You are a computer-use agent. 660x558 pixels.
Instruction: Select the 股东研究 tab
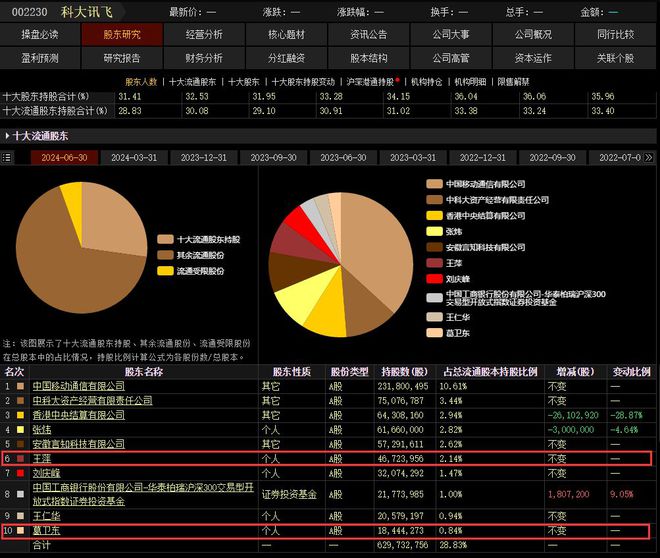coord(122,34)
